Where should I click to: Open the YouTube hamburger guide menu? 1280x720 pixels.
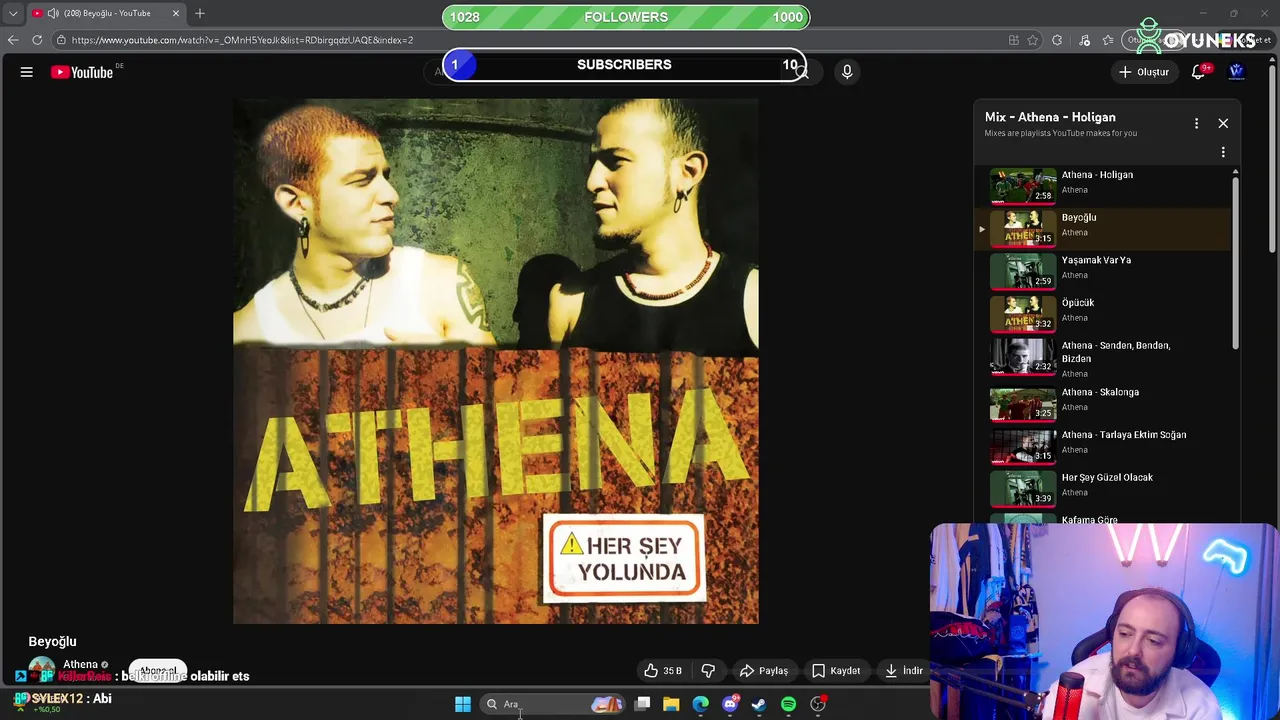tap(27, 72)
